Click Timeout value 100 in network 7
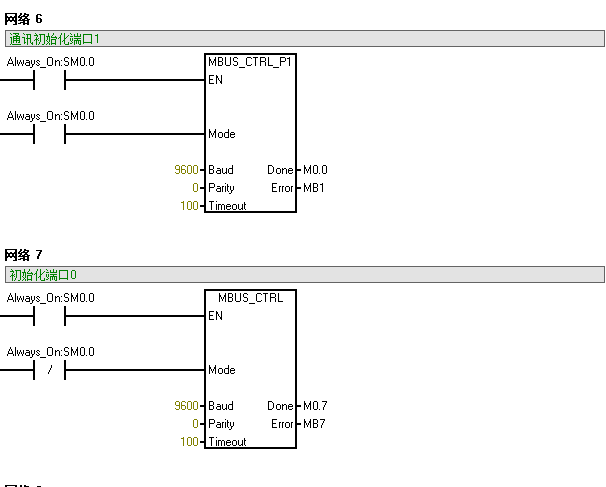606x487 pixels. [189, 441]
